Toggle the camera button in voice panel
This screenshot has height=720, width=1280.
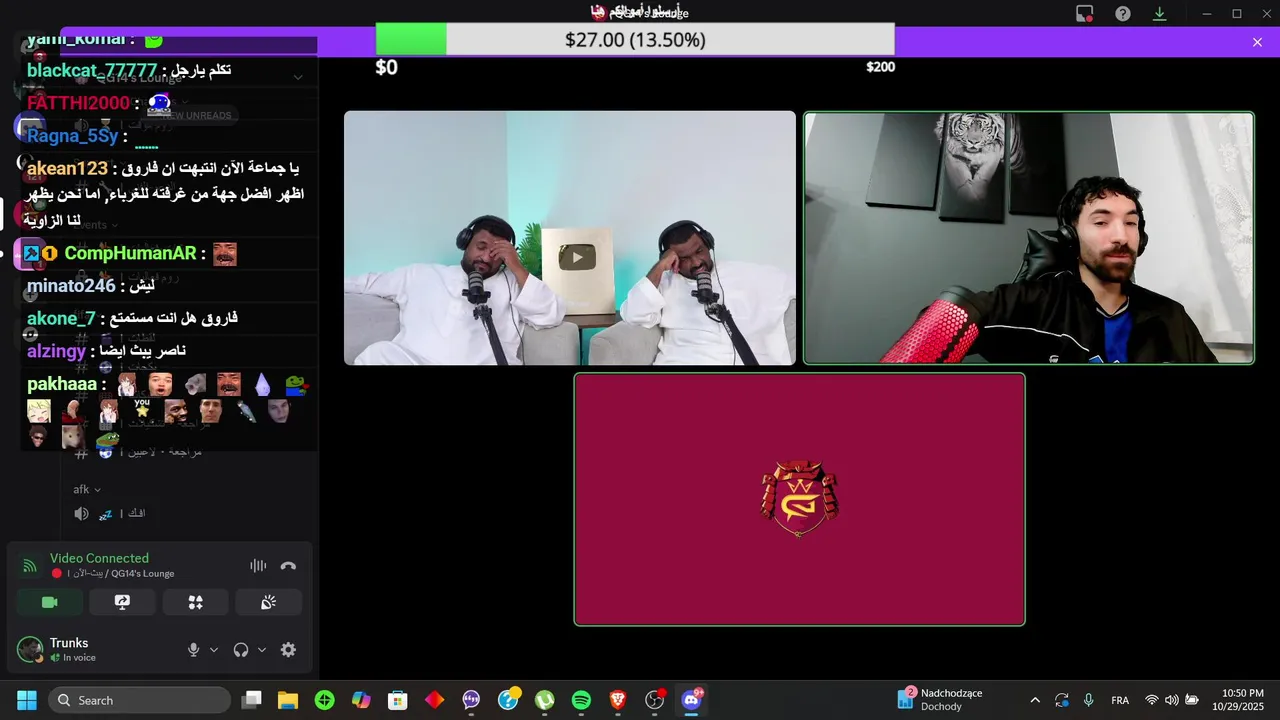(x=49, y=602)
